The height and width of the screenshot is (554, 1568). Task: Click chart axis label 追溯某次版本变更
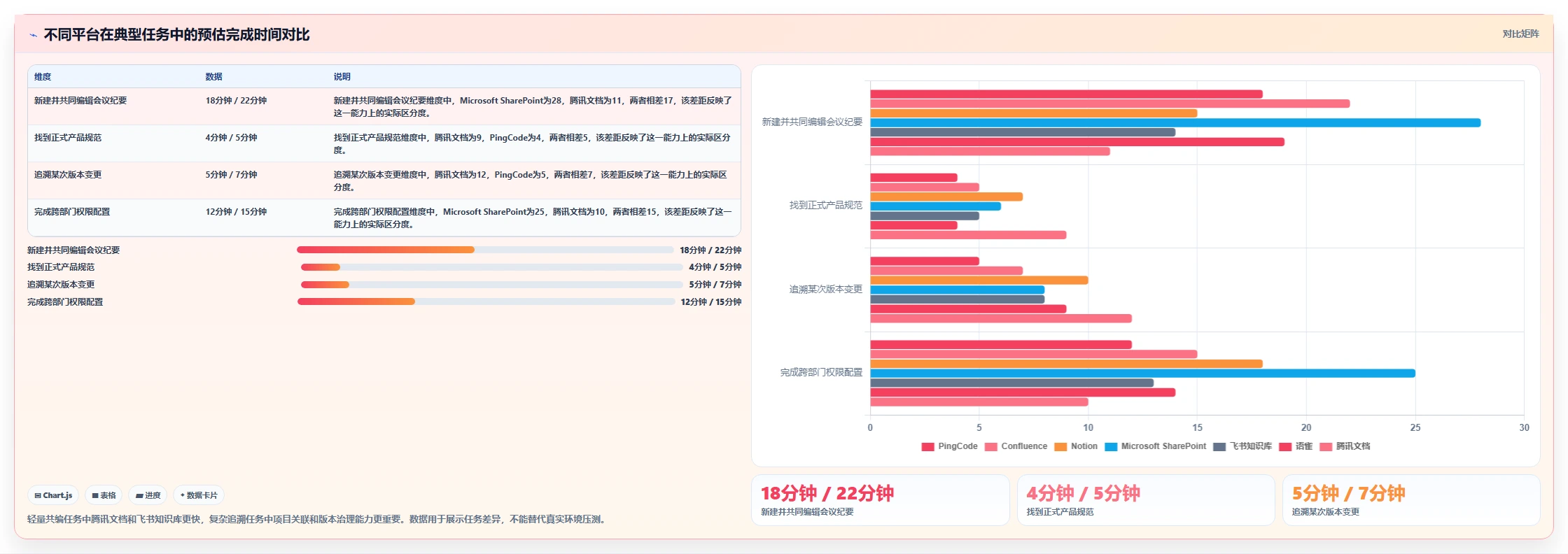pos(826,289)
